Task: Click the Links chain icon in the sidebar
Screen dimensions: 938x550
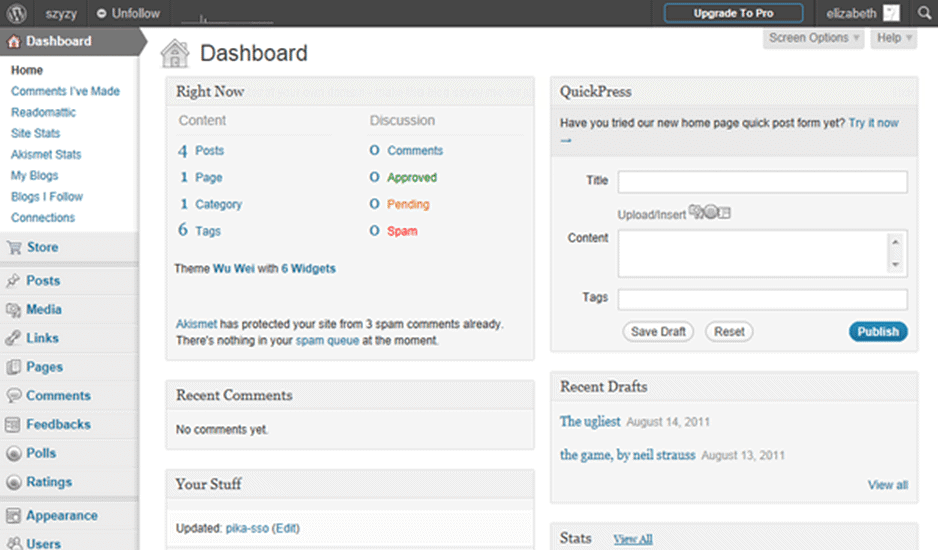Action: 14,338
